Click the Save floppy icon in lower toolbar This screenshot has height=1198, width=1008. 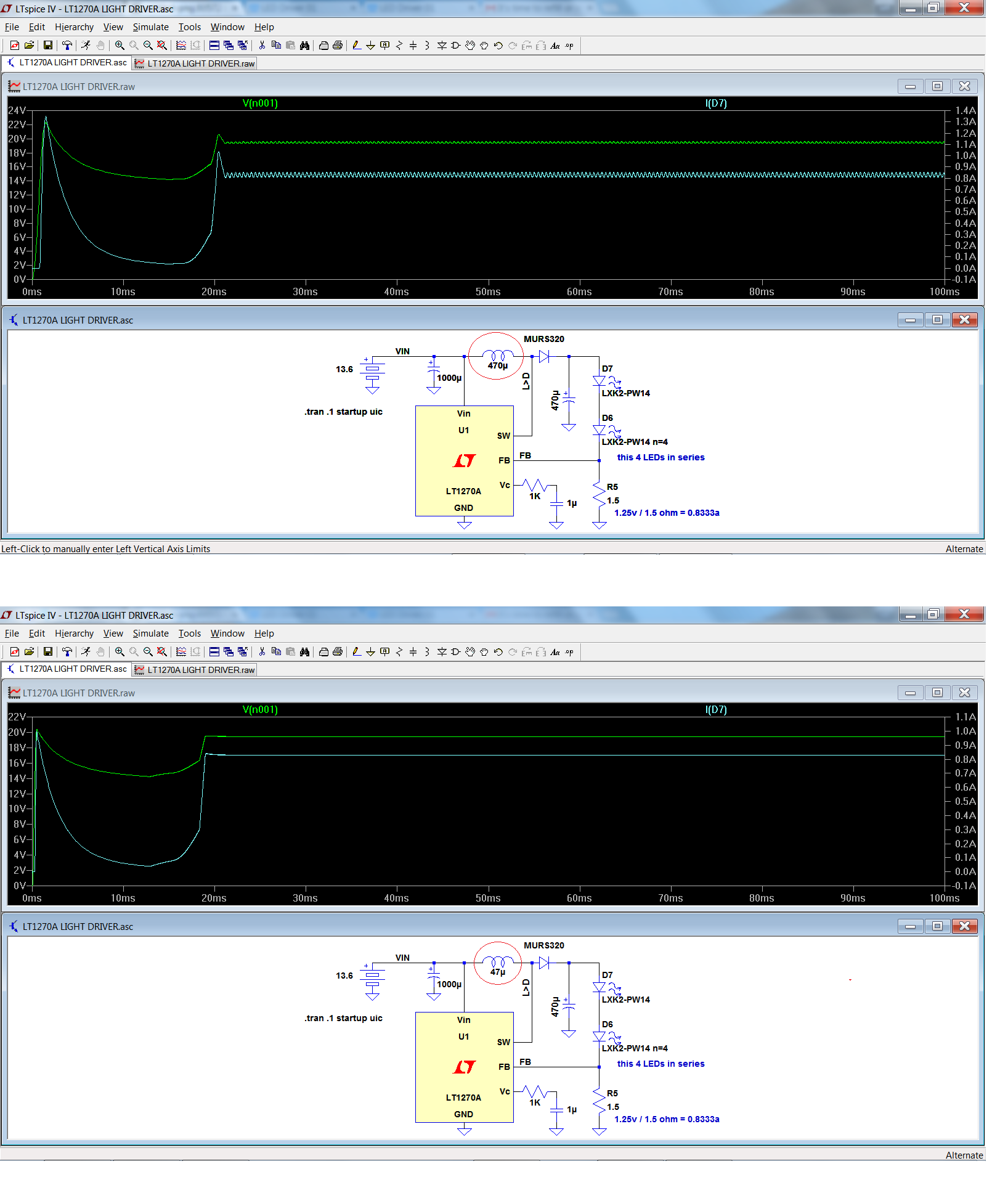48,651
